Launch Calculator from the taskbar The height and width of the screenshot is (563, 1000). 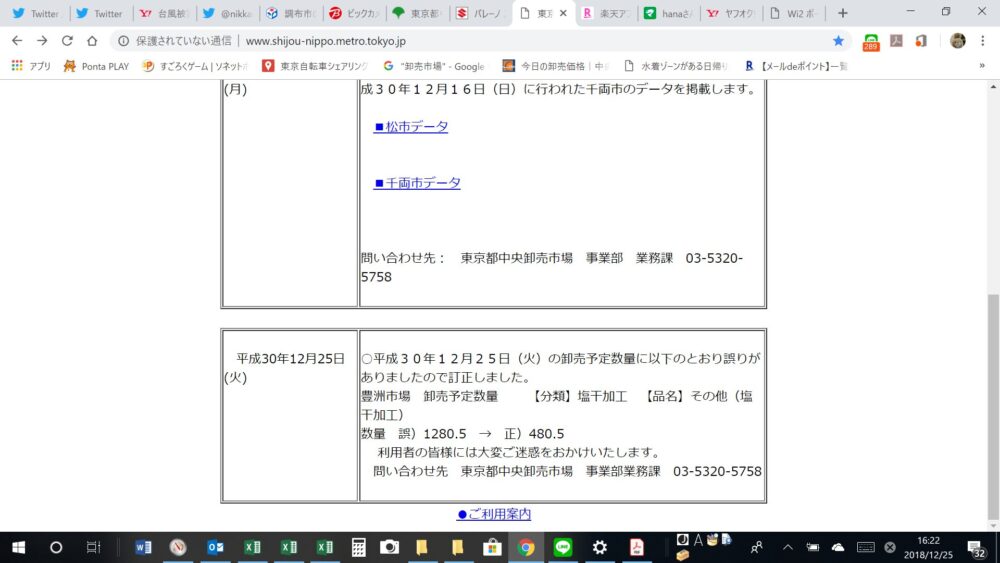[x=358, y=547]
